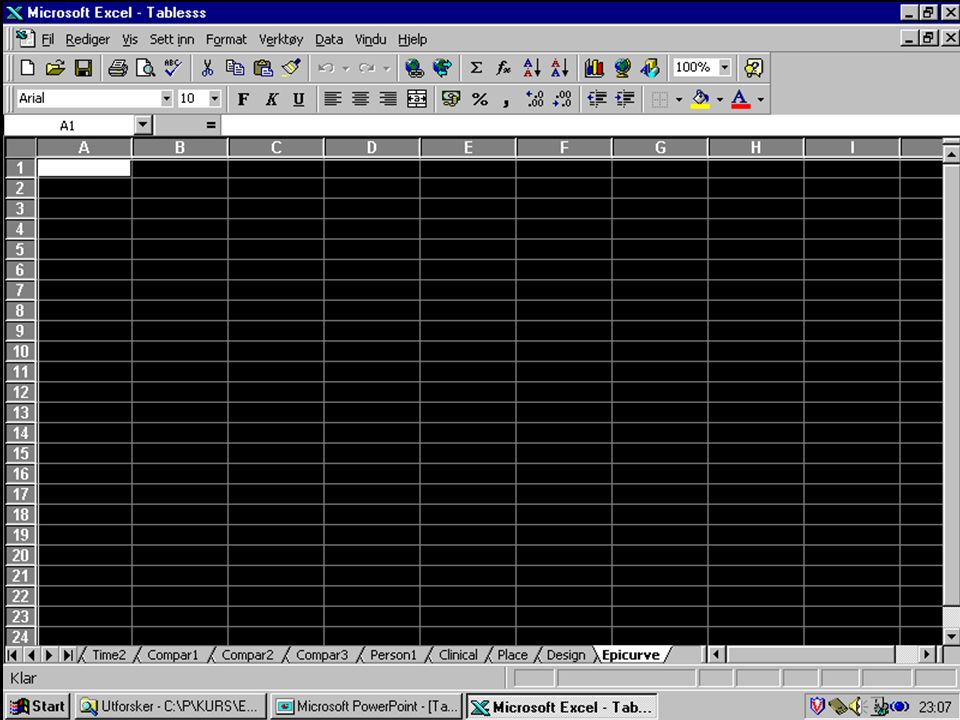Screen dimensions: 960x720
Task: Print with the printer icon
Action: click(118, 67)
